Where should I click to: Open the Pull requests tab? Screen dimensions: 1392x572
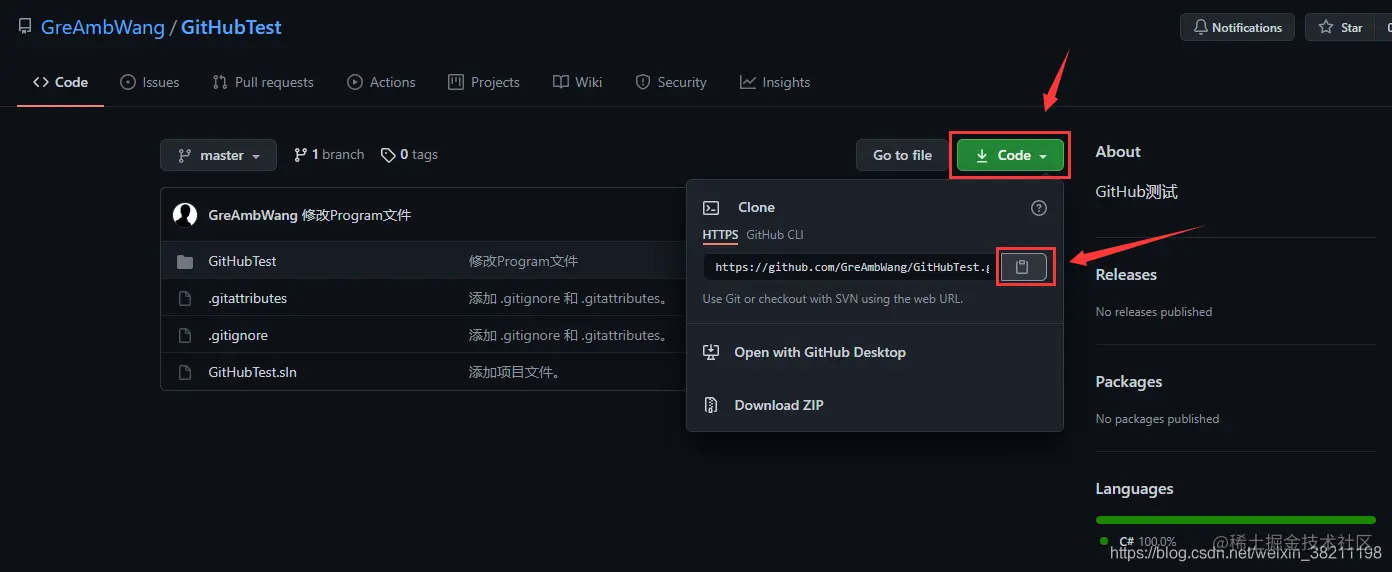tap(263, 82)
